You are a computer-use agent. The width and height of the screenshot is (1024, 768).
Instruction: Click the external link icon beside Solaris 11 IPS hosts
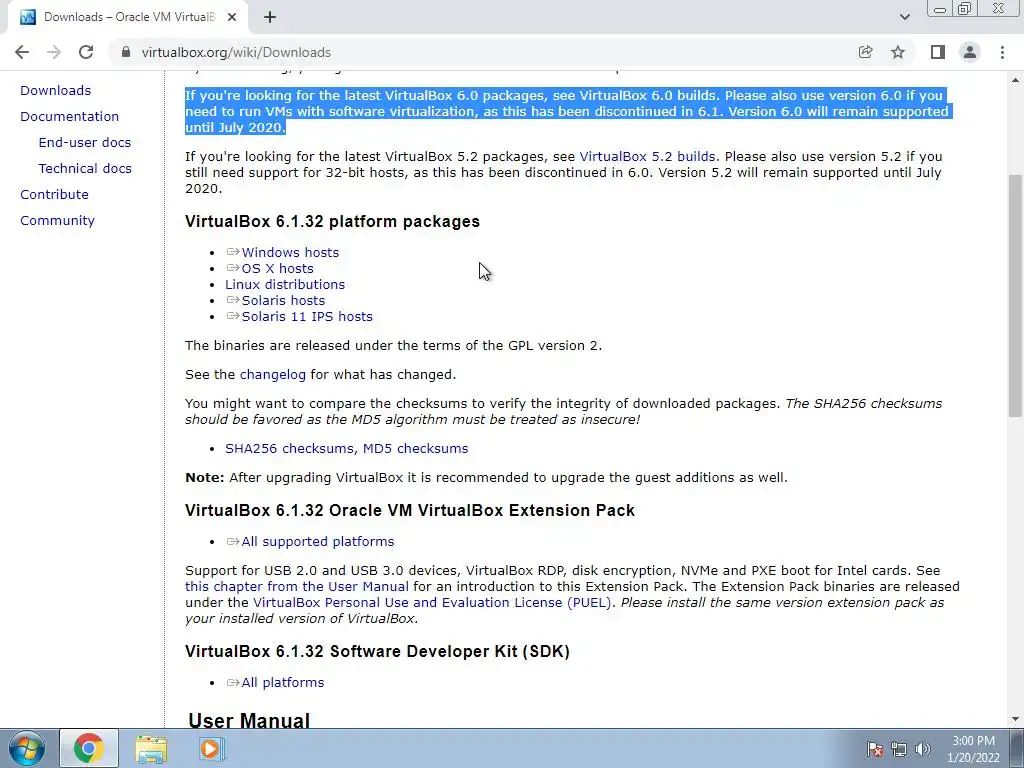point(233,317)
